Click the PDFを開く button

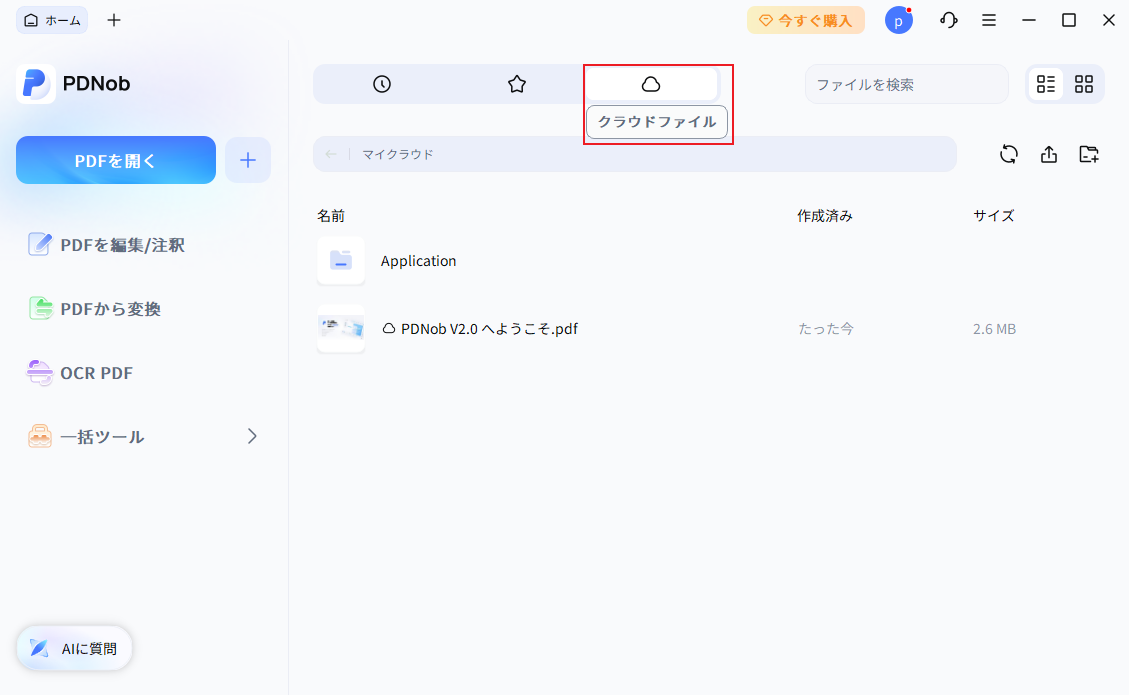tap(115, 159)
